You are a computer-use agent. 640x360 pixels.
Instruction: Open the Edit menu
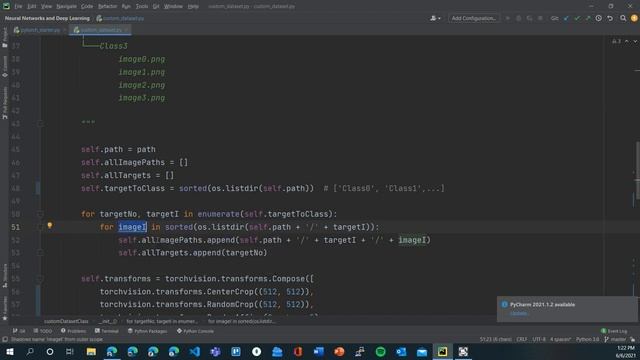[x=31, y=6]
